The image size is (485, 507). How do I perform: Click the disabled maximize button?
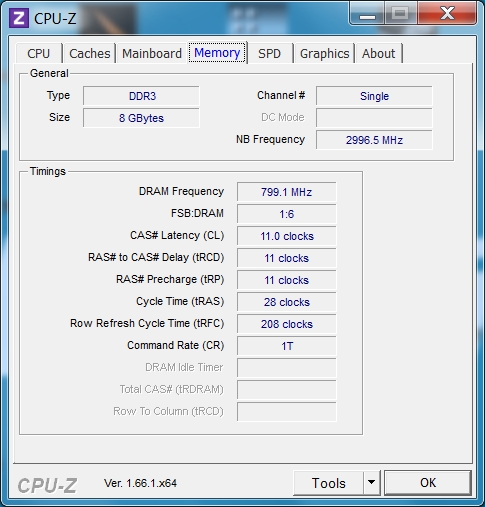(x=400, y=14)
